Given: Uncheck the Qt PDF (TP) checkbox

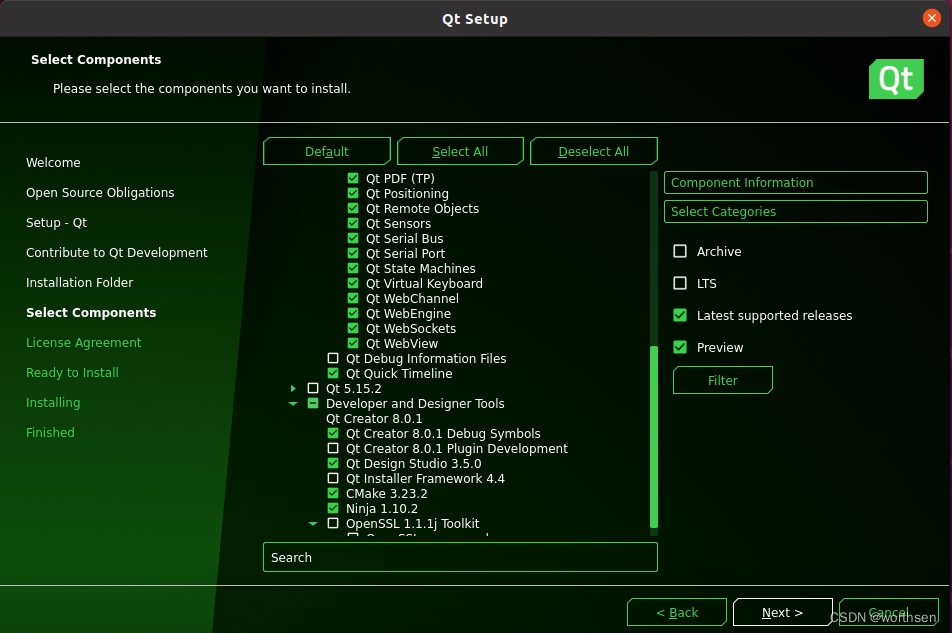Looking at the screenshot, I should point(353,178).
